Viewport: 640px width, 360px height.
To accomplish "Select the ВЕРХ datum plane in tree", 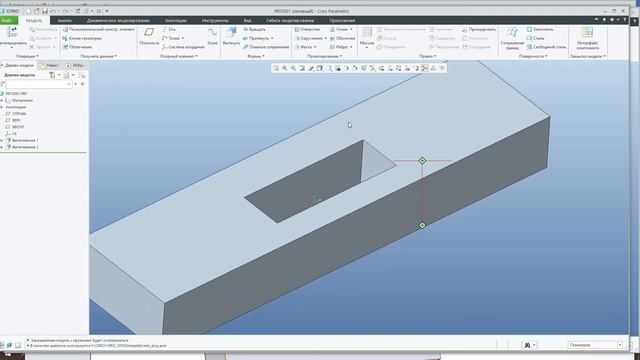I will tap(13, 120).
